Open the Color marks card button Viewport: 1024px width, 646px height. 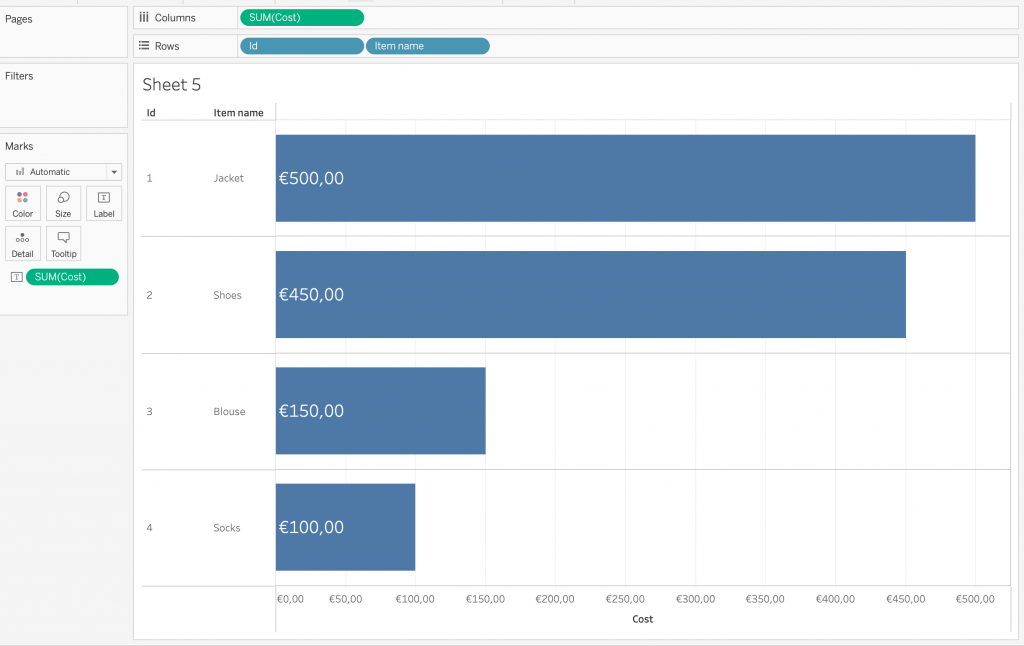(x=22, y=203)
